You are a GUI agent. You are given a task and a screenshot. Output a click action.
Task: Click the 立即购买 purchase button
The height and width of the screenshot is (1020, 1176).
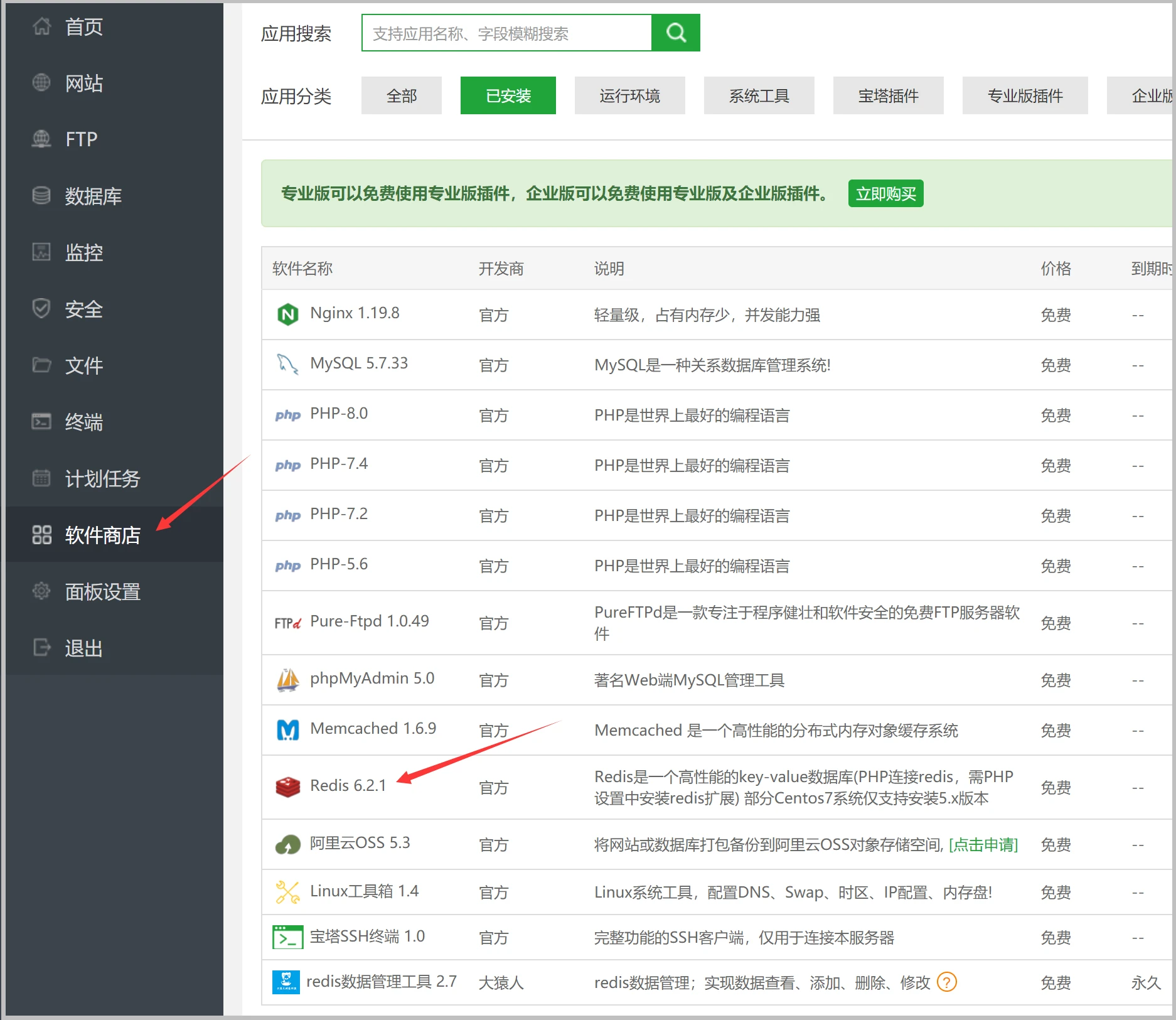click(x=885, y=193)
